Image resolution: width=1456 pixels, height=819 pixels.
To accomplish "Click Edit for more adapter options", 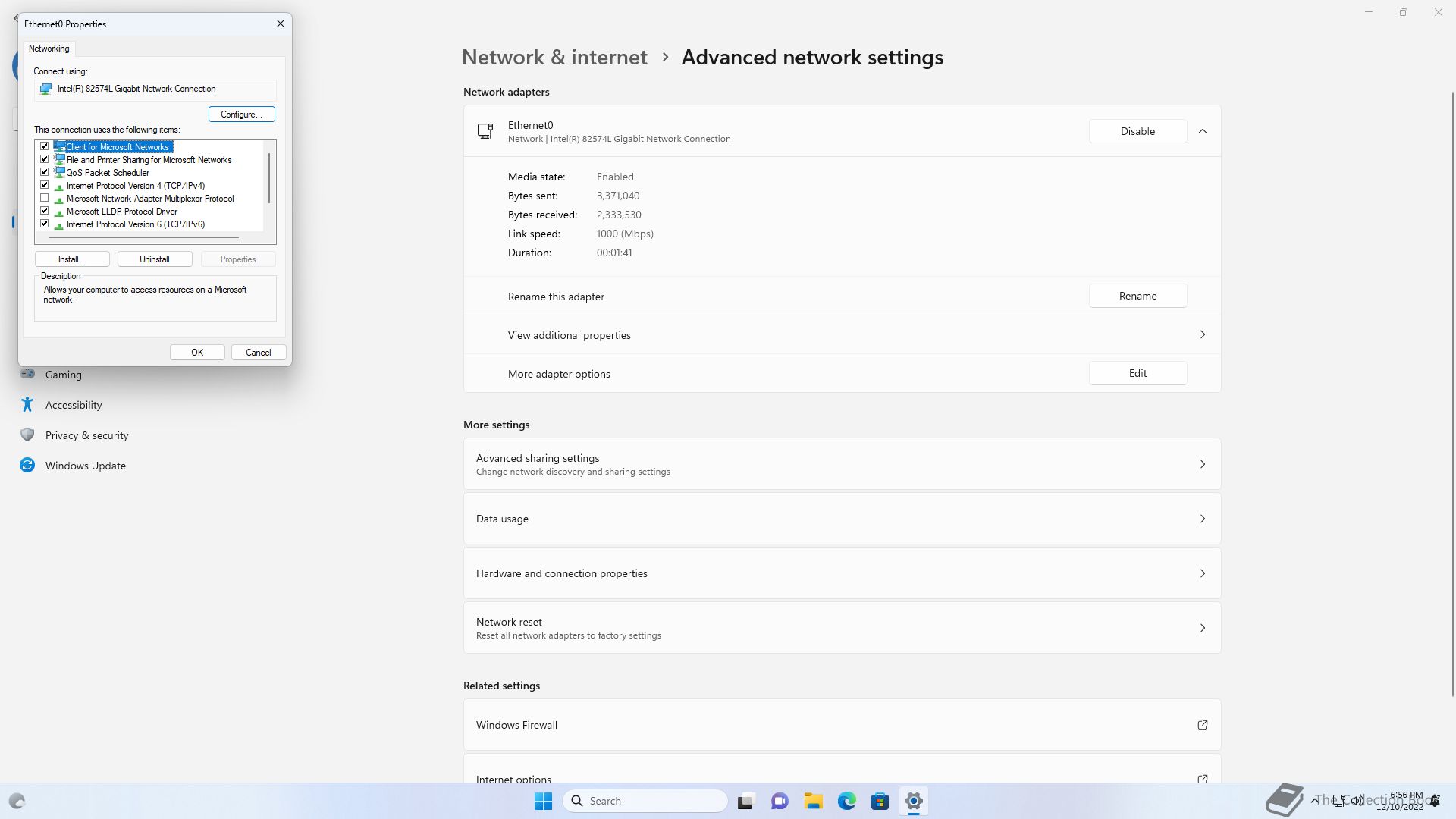I will tap(1137, 373).
